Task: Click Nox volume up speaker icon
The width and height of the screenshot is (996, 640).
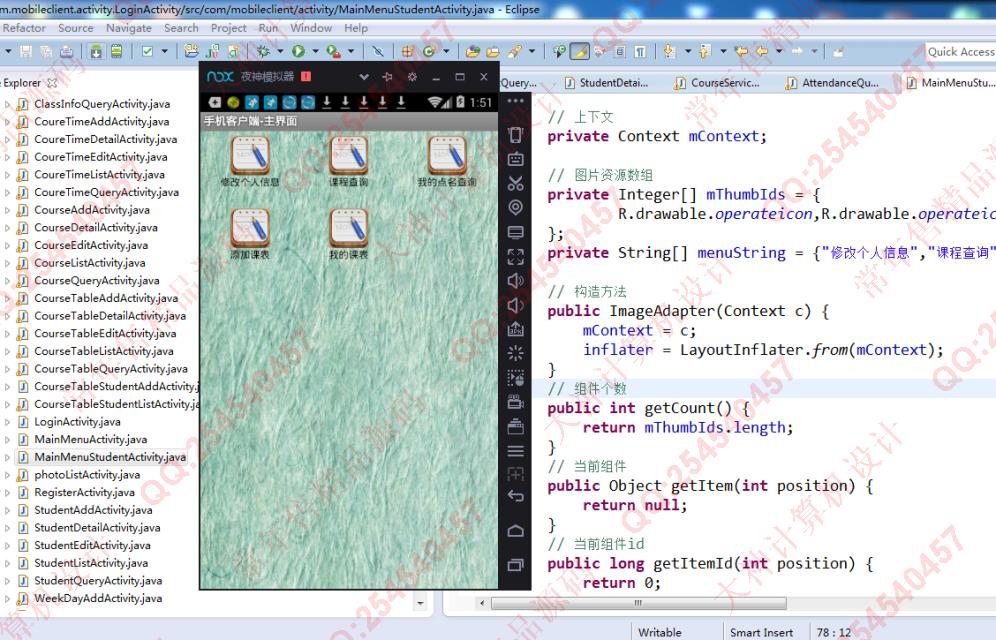Action: click(x=516, y=281)
